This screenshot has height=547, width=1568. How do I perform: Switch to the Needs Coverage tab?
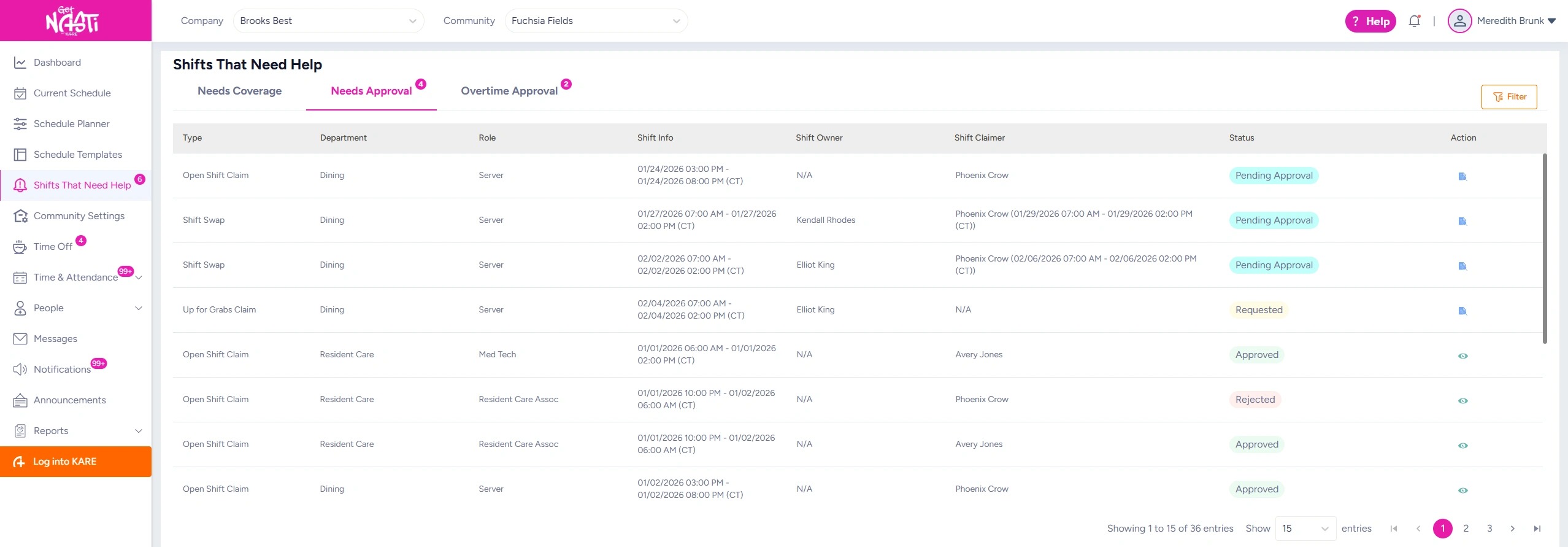(239, 91)
